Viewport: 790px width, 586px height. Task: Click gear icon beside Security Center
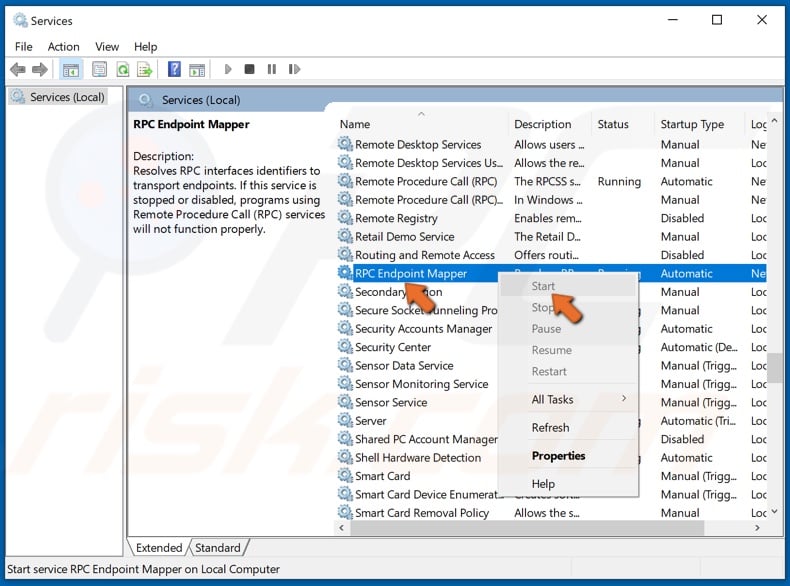[345, 347]
